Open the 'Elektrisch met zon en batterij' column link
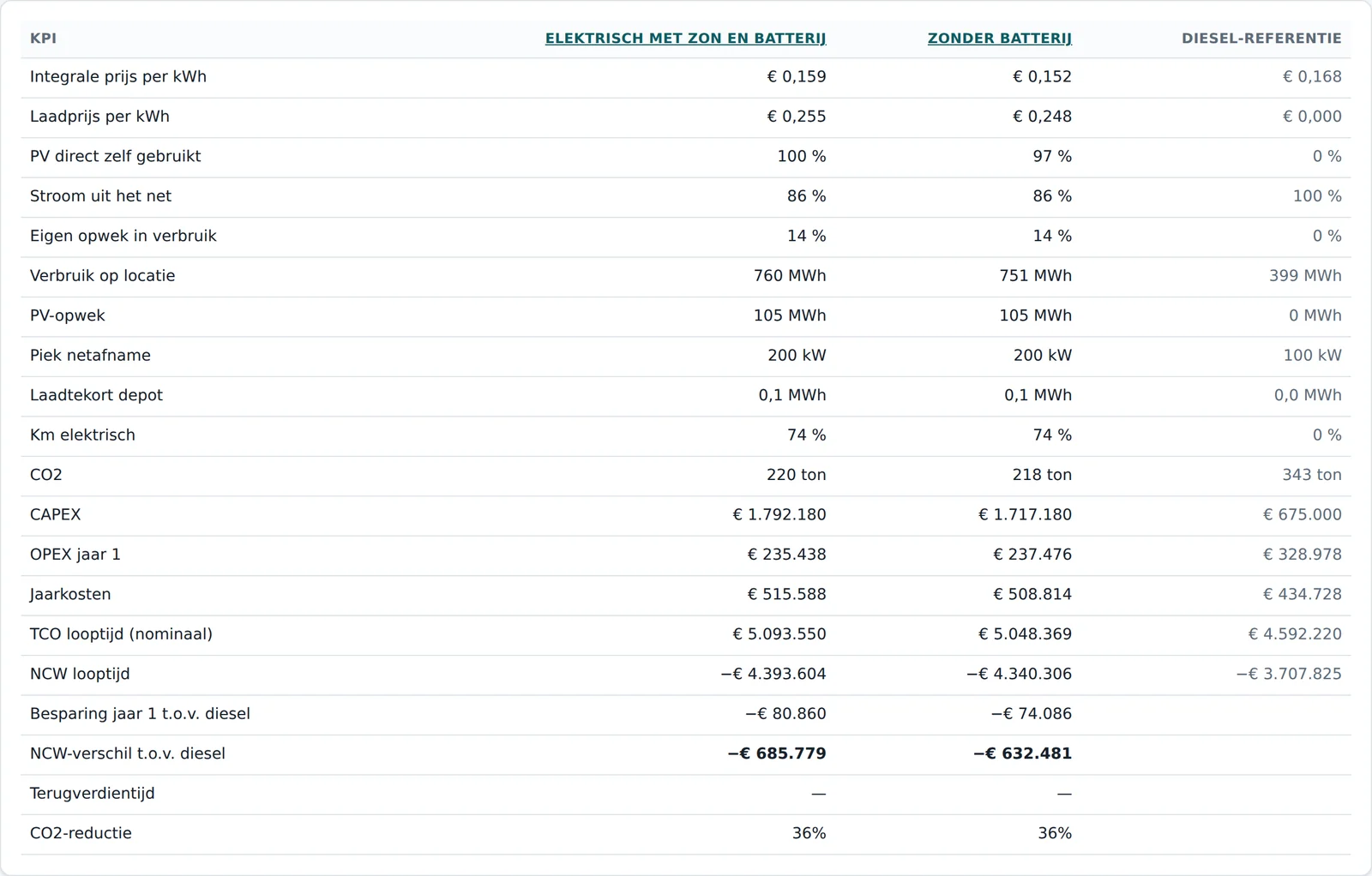1372x876 pixels. (686, 39)
